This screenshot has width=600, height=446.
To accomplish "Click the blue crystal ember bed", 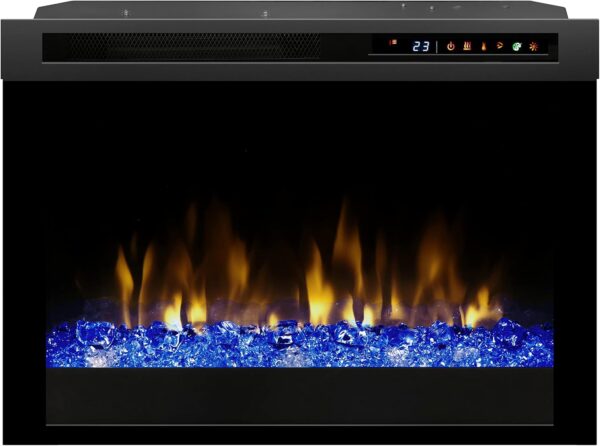I will click(300, 343).
